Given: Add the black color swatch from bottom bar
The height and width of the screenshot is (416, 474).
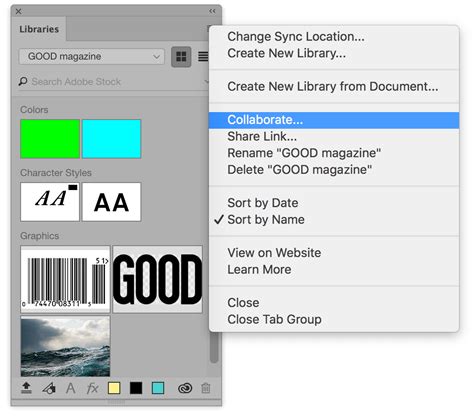Looking at the screenshot, I should 136,388.
